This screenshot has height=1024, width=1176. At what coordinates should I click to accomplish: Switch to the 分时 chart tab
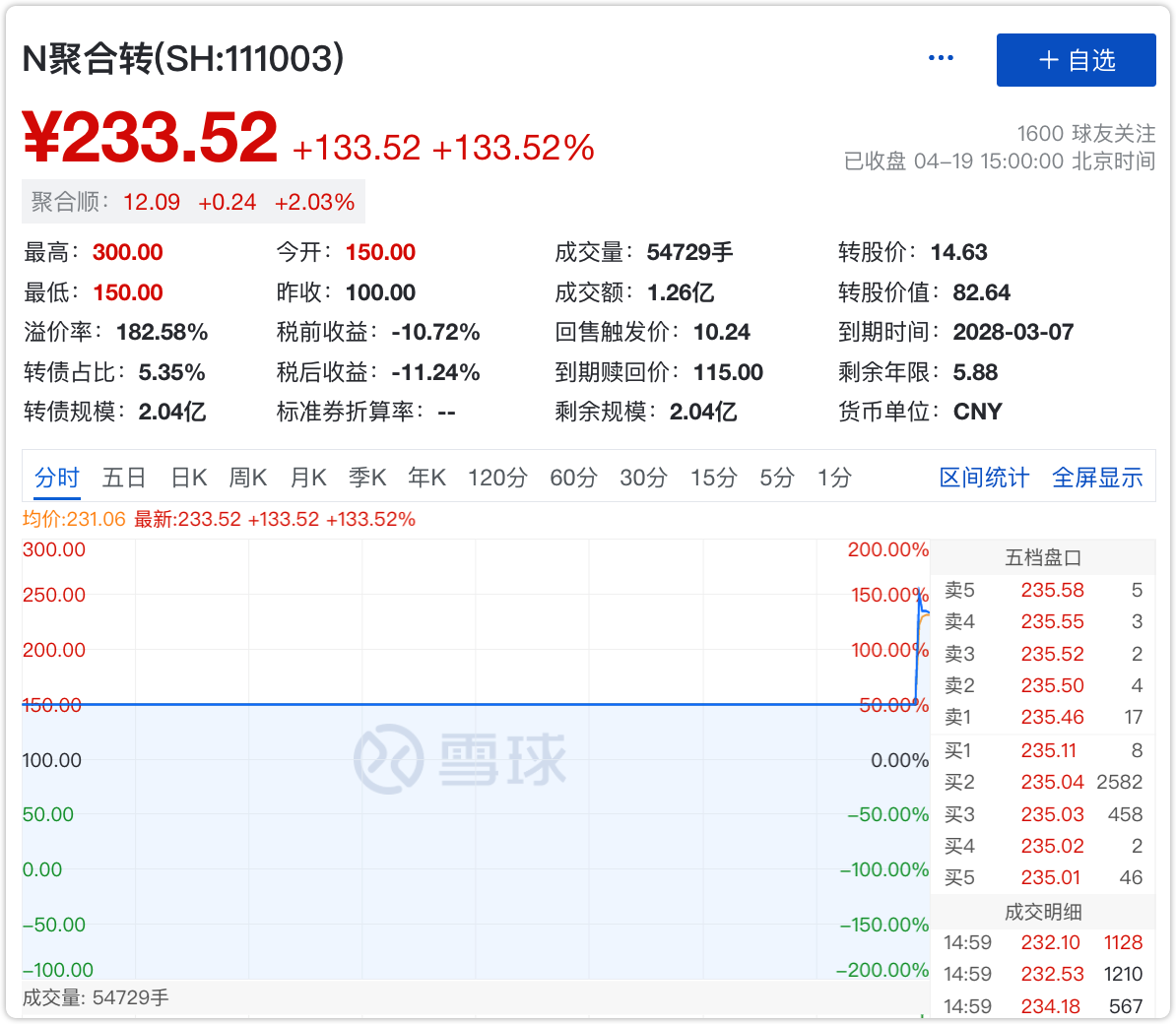(x=57, y=479)
